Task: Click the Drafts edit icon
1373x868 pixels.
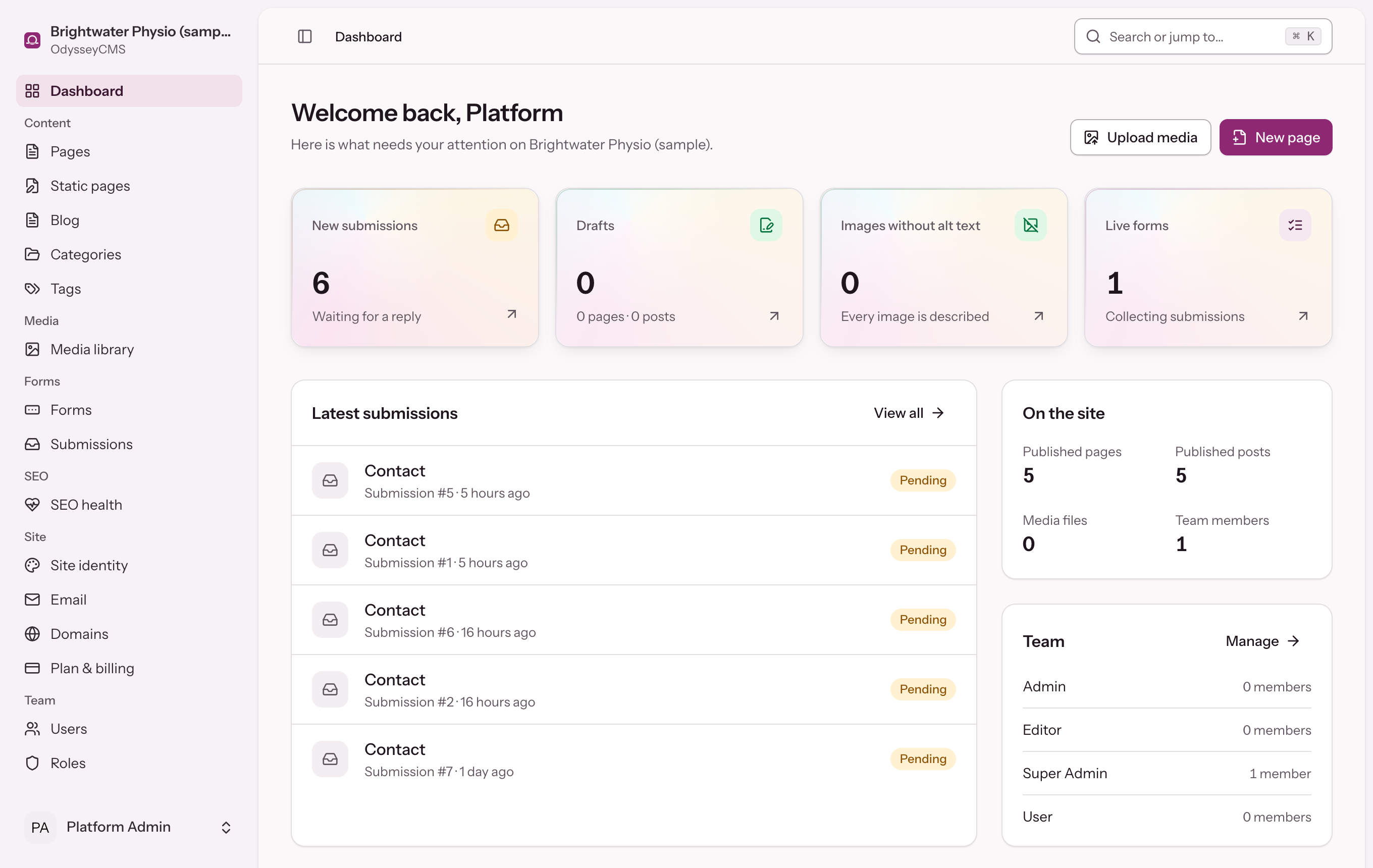Action: [x=766, y=225]
